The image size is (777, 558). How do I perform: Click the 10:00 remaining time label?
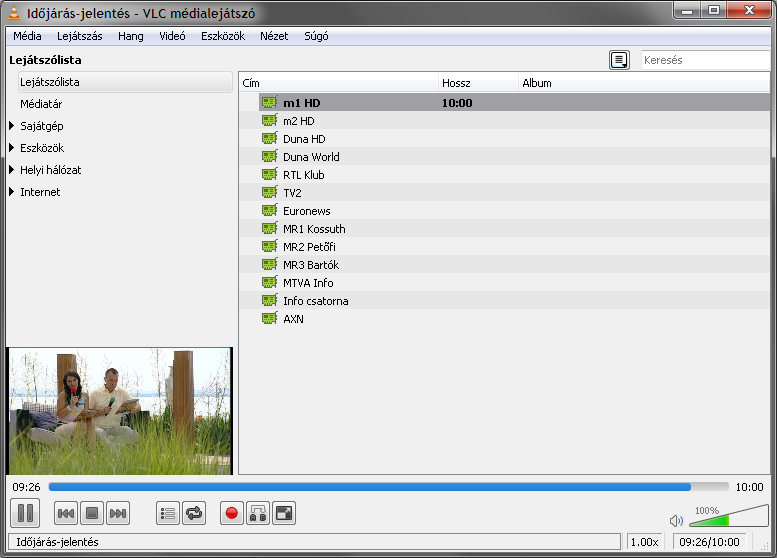(749, 487)
